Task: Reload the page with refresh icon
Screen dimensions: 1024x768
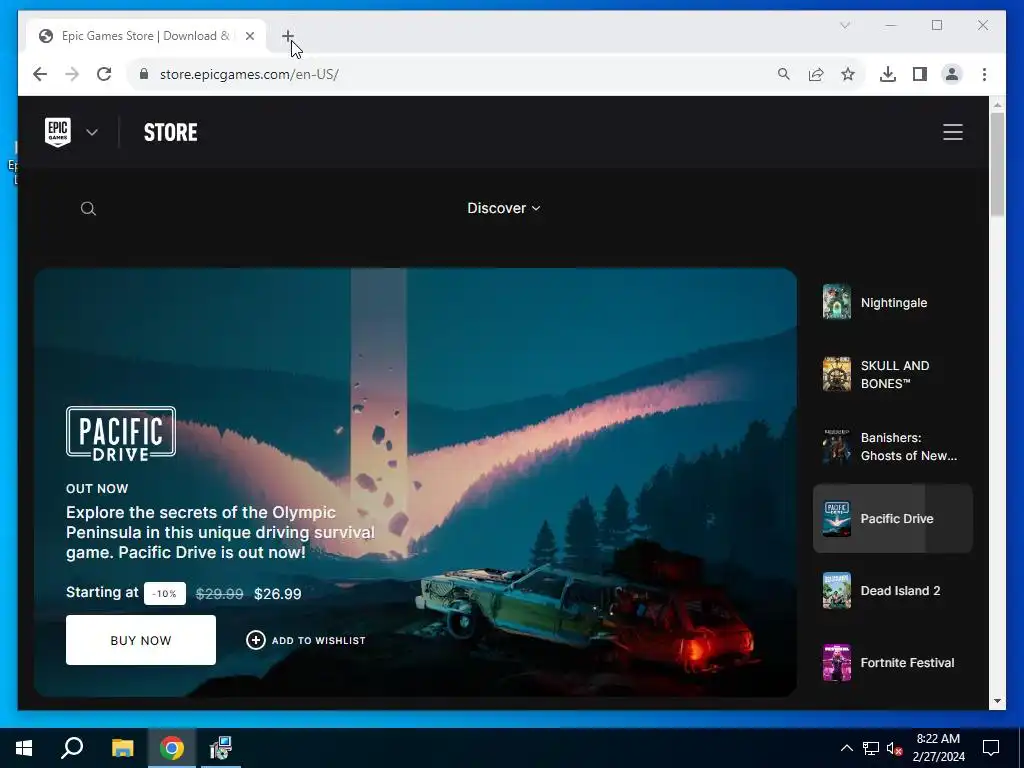Action: [x=104, y=74]
